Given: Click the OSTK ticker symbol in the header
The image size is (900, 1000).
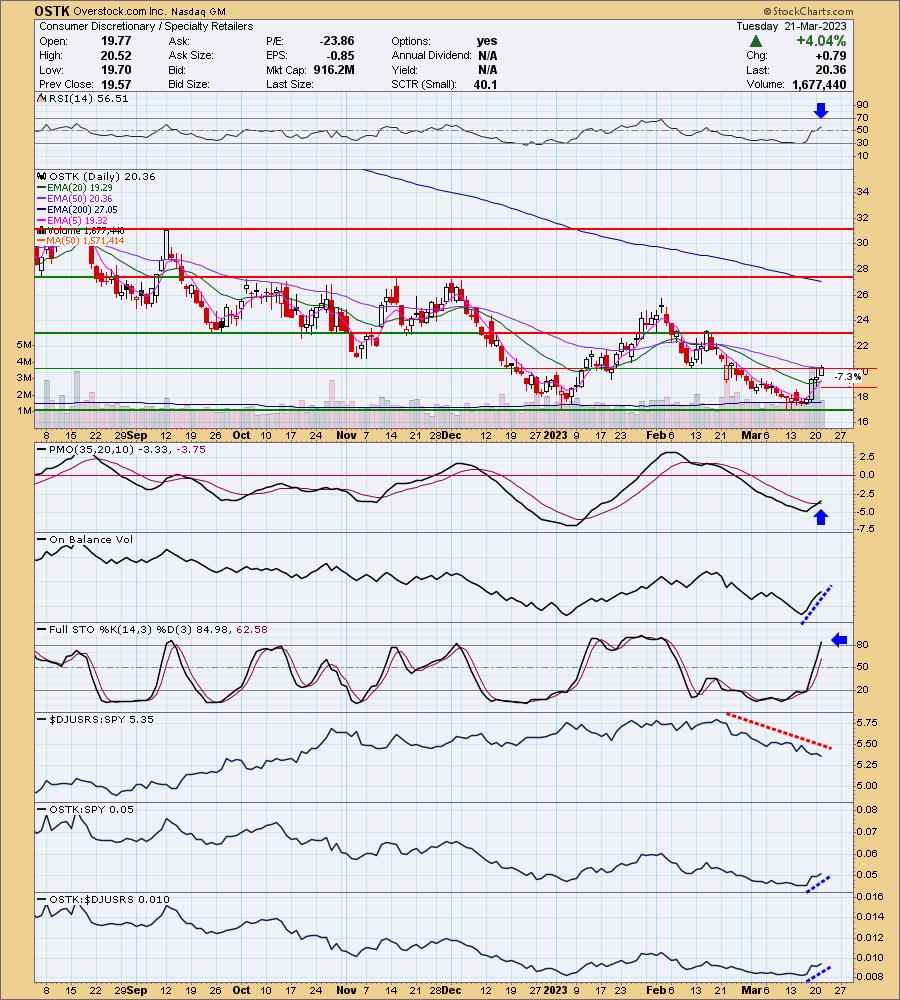Looking at the screenshot, I should (x=52, y=11).
